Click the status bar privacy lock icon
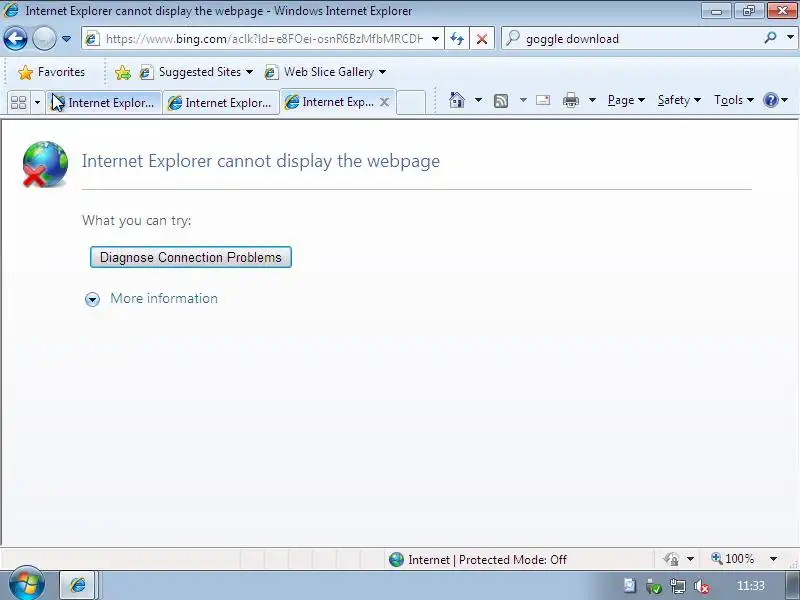The width and height of the screenshot is (800, 600). click(671, 559)
